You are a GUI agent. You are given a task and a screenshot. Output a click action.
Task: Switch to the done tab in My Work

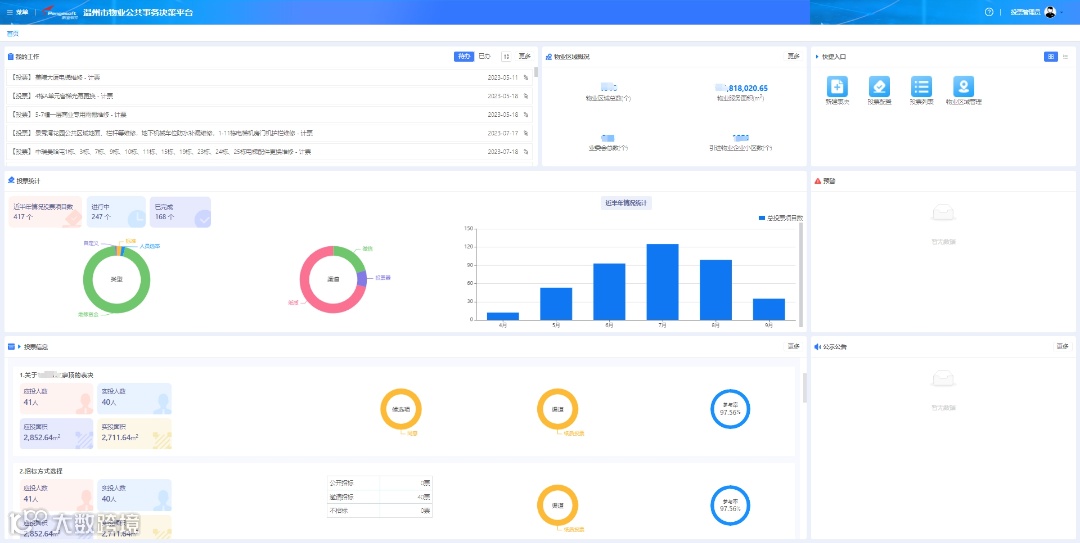(484, 57)
